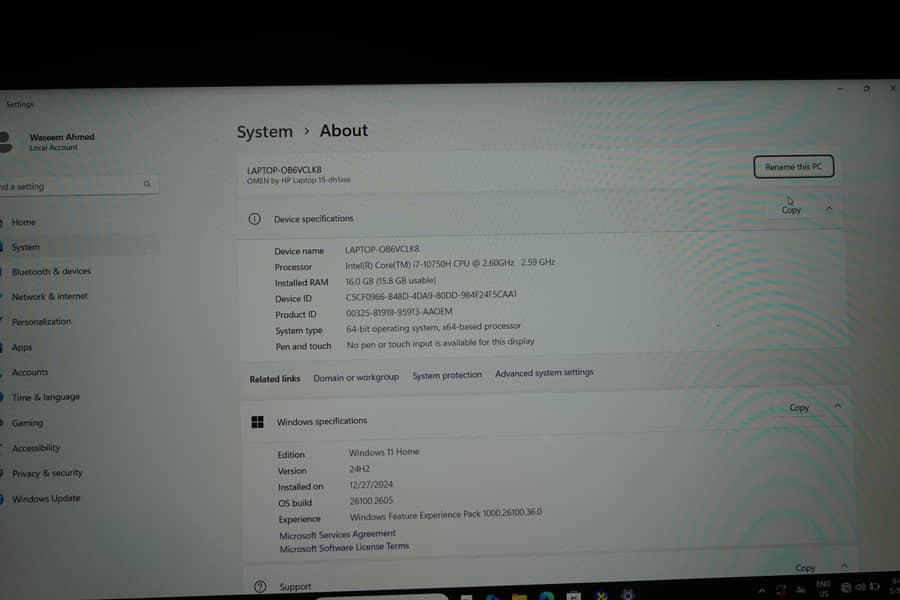Open Apps settings
Screen dimensions: 900x600
(x=22, y=347)
